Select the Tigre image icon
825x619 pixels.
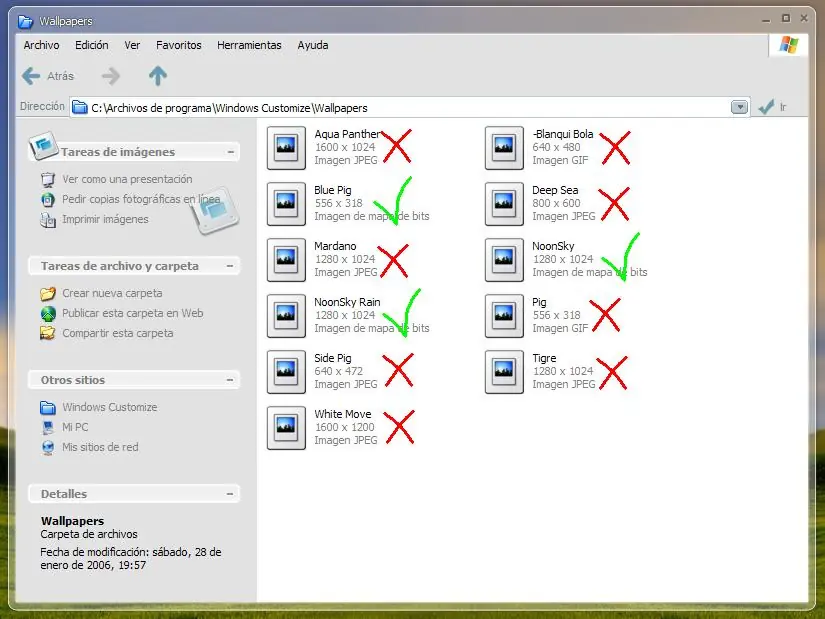coord(504,372)
